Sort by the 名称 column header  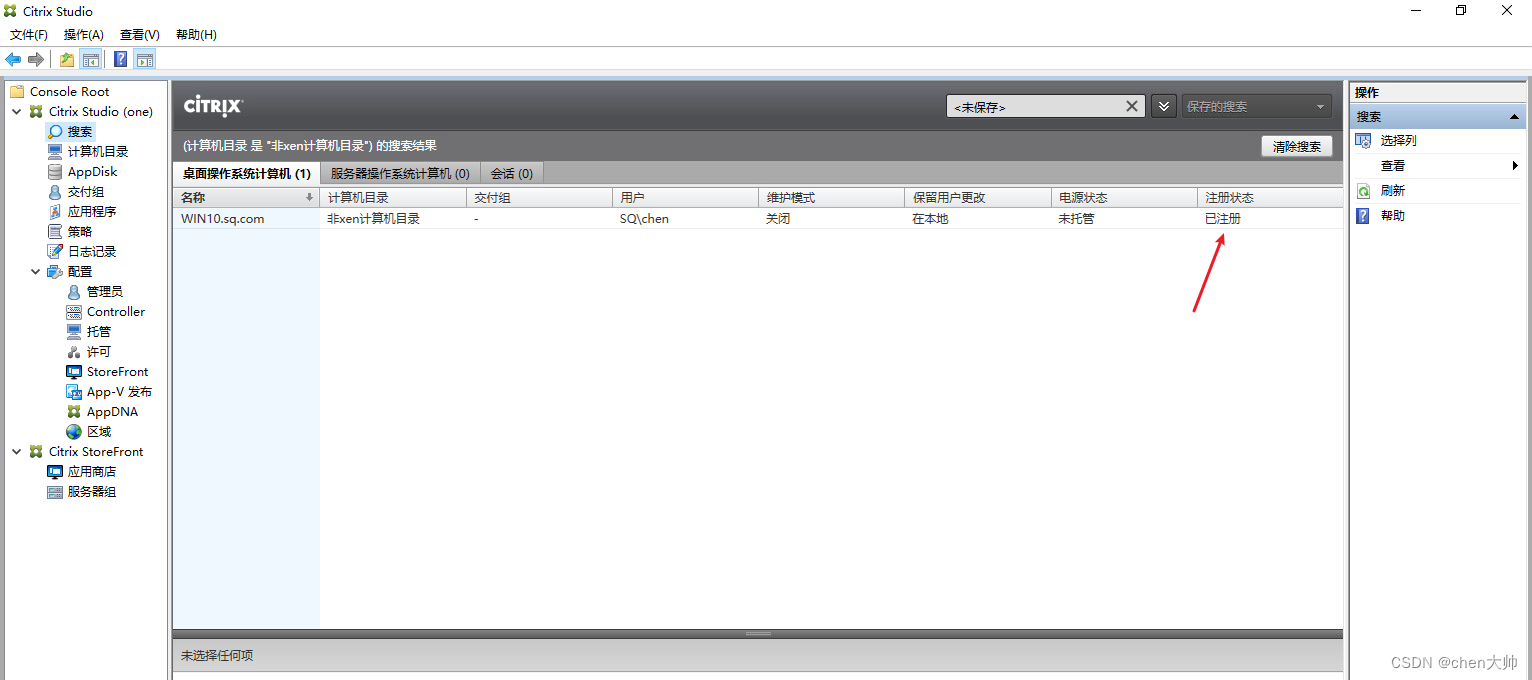[246, 197]
